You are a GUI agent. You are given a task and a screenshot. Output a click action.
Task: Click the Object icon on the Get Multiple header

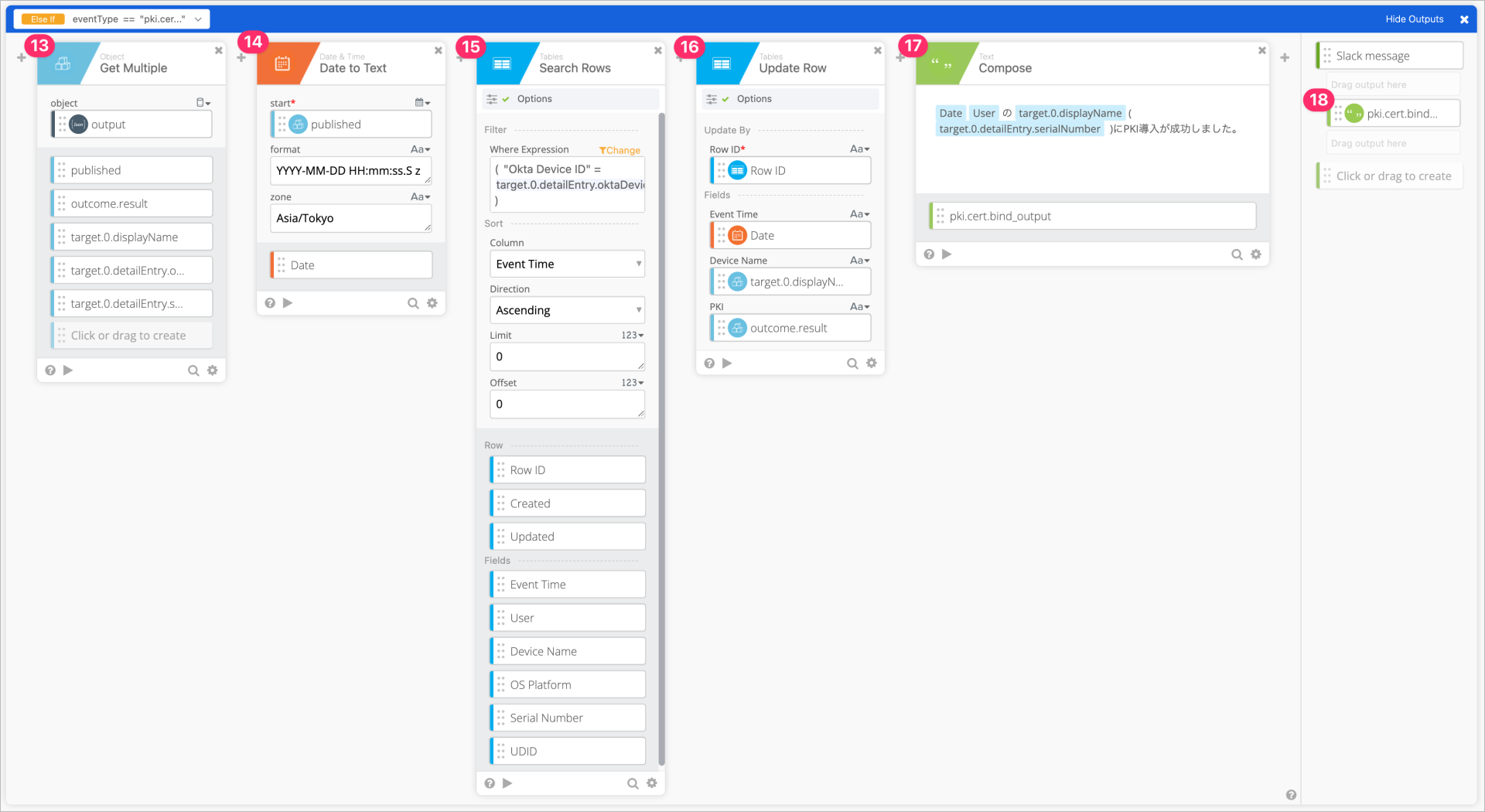[x=63, y=63]
